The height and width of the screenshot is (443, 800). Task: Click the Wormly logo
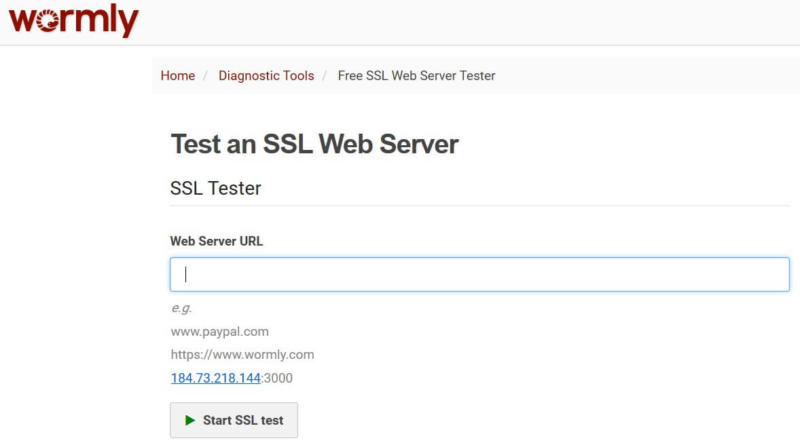click(71, 21)
